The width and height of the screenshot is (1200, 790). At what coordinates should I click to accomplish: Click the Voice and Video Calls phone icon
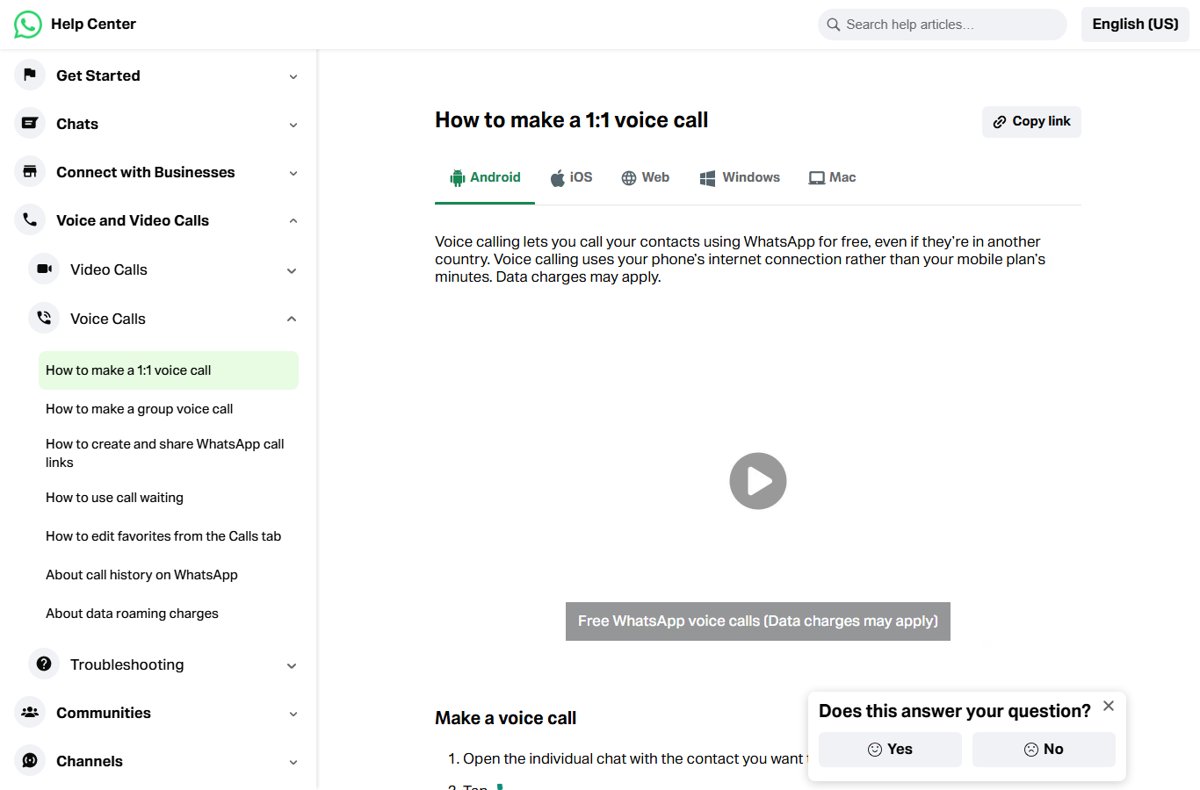tap(30, 220)
